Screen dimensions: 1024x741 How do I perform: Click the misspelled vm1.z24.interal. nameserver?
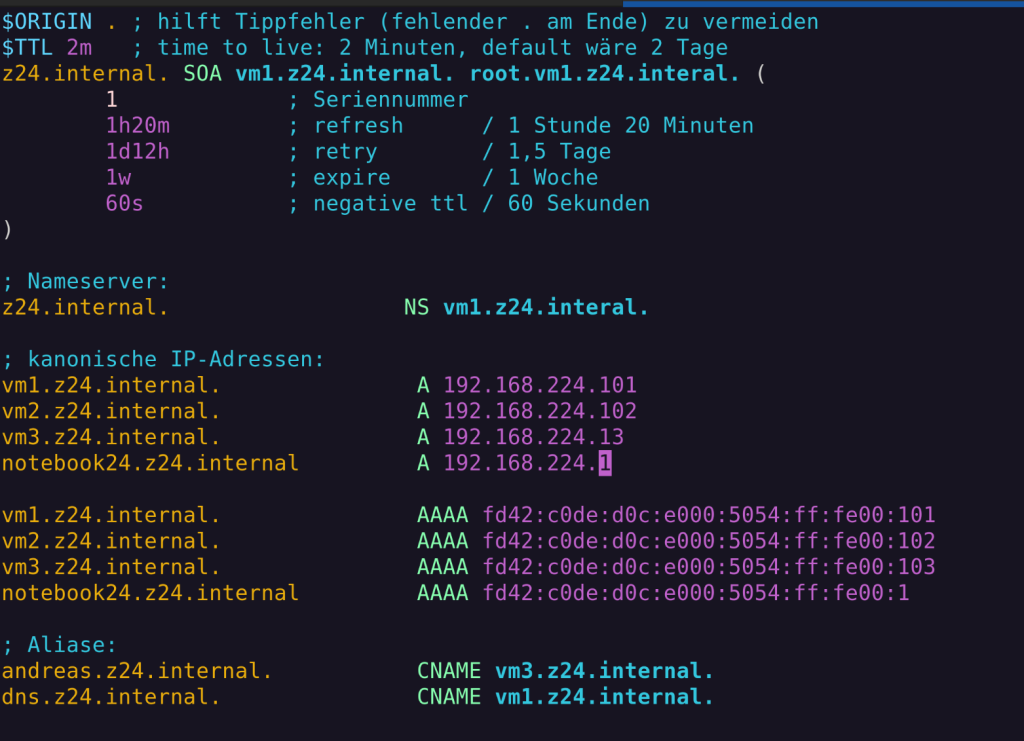(x=546, y=307)
